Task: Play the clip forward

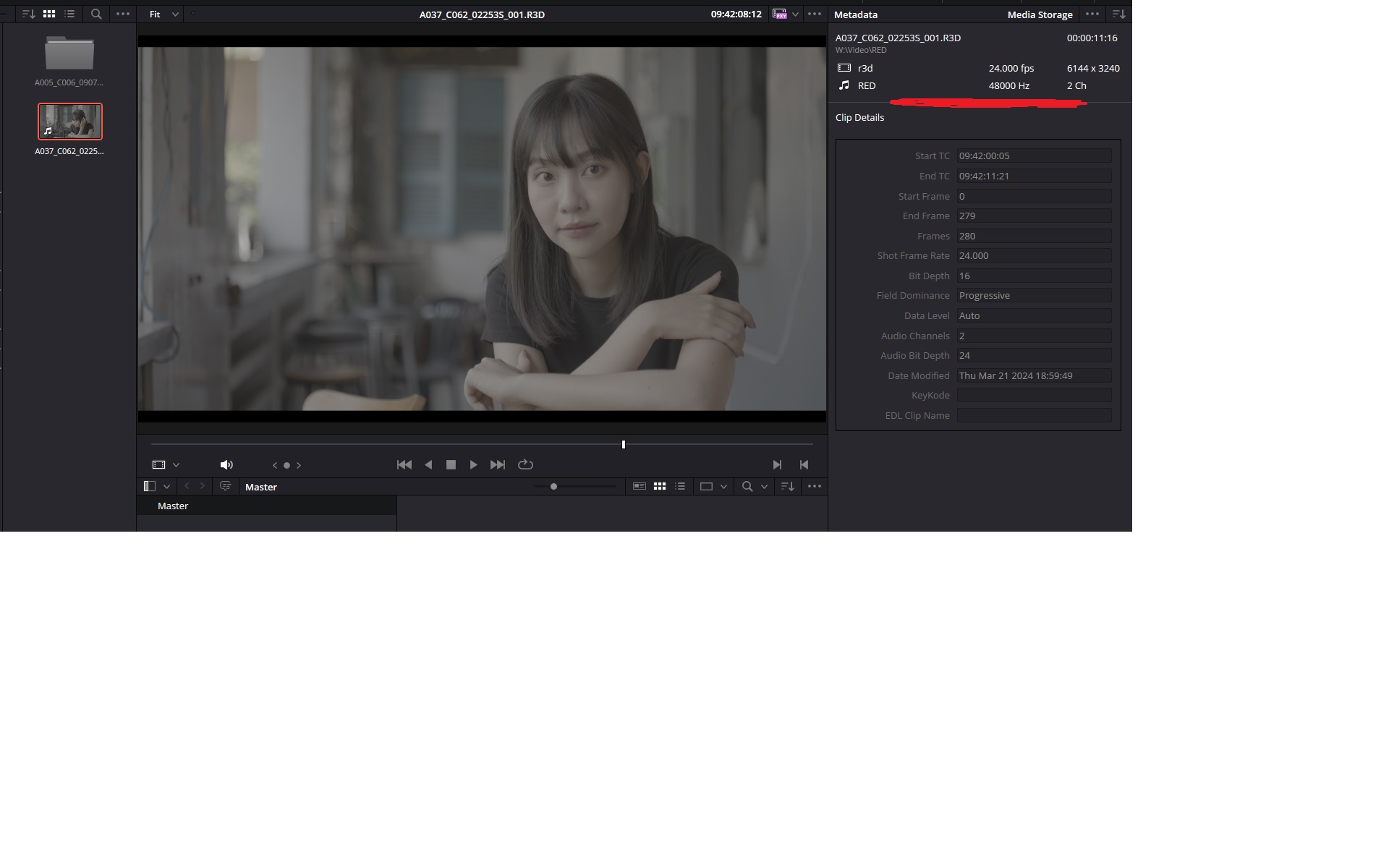Action: click(473, 464)
